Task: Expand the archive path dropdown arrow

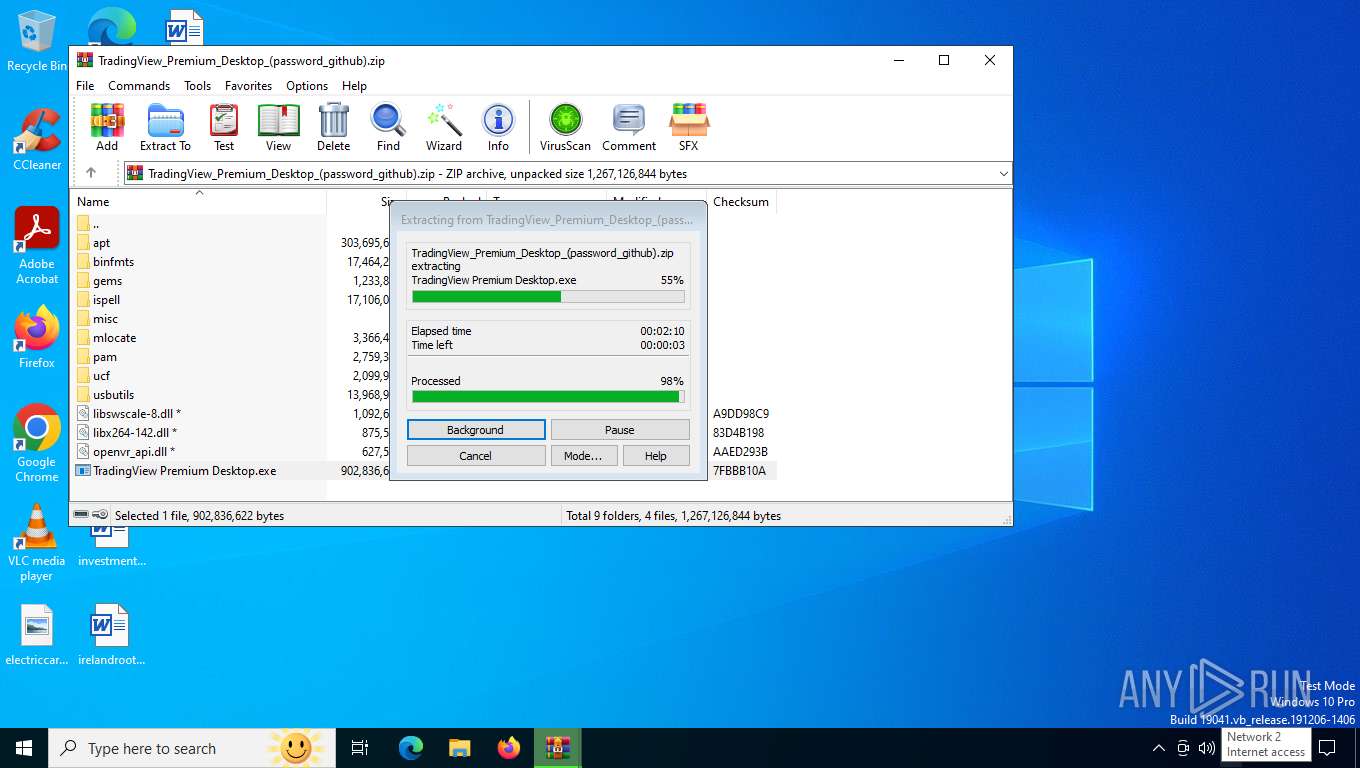Action: (x=1003, y=174)
